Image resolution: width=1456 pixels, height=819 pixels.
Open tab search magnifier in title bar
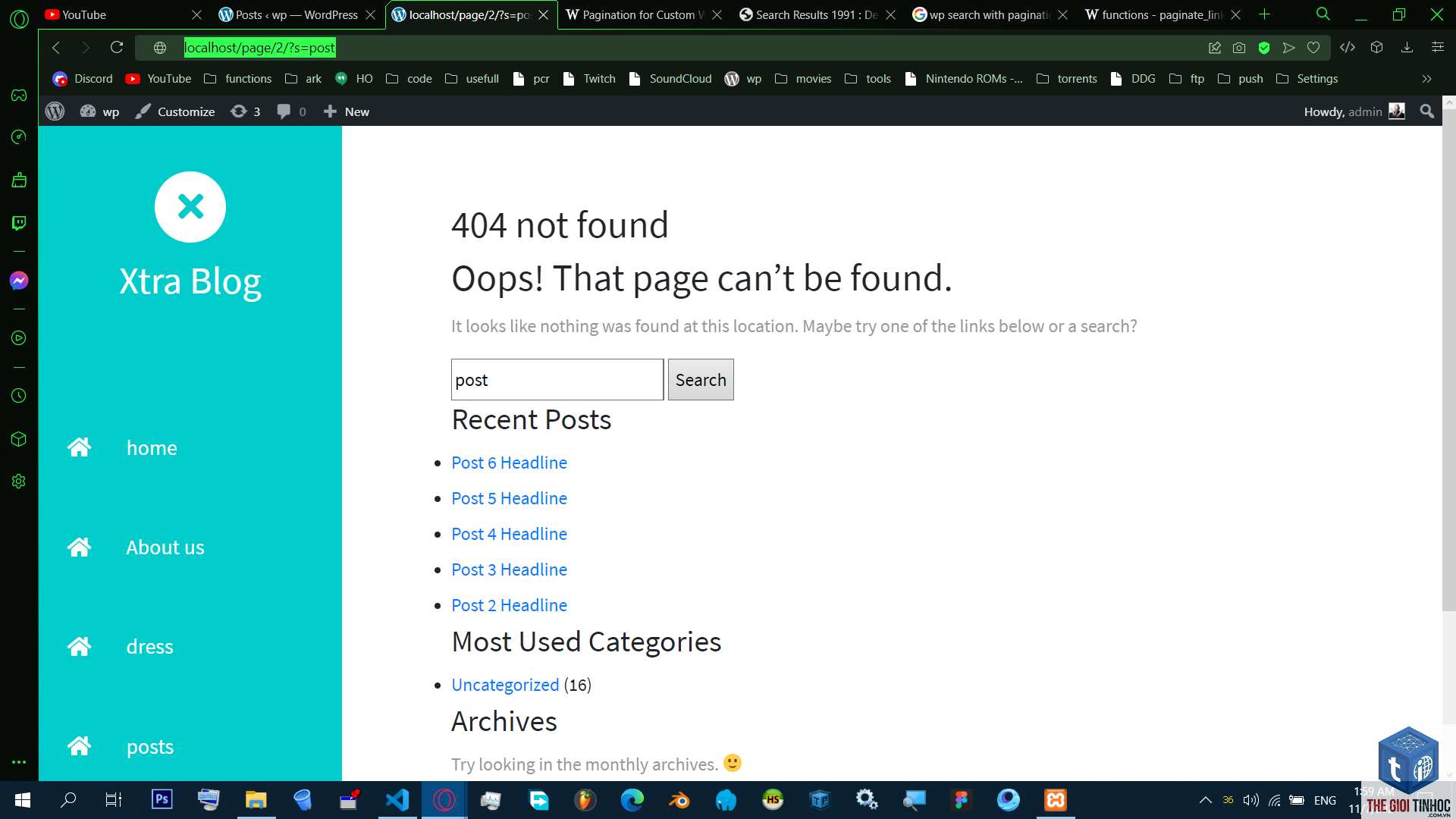[x=1323, y=14]
